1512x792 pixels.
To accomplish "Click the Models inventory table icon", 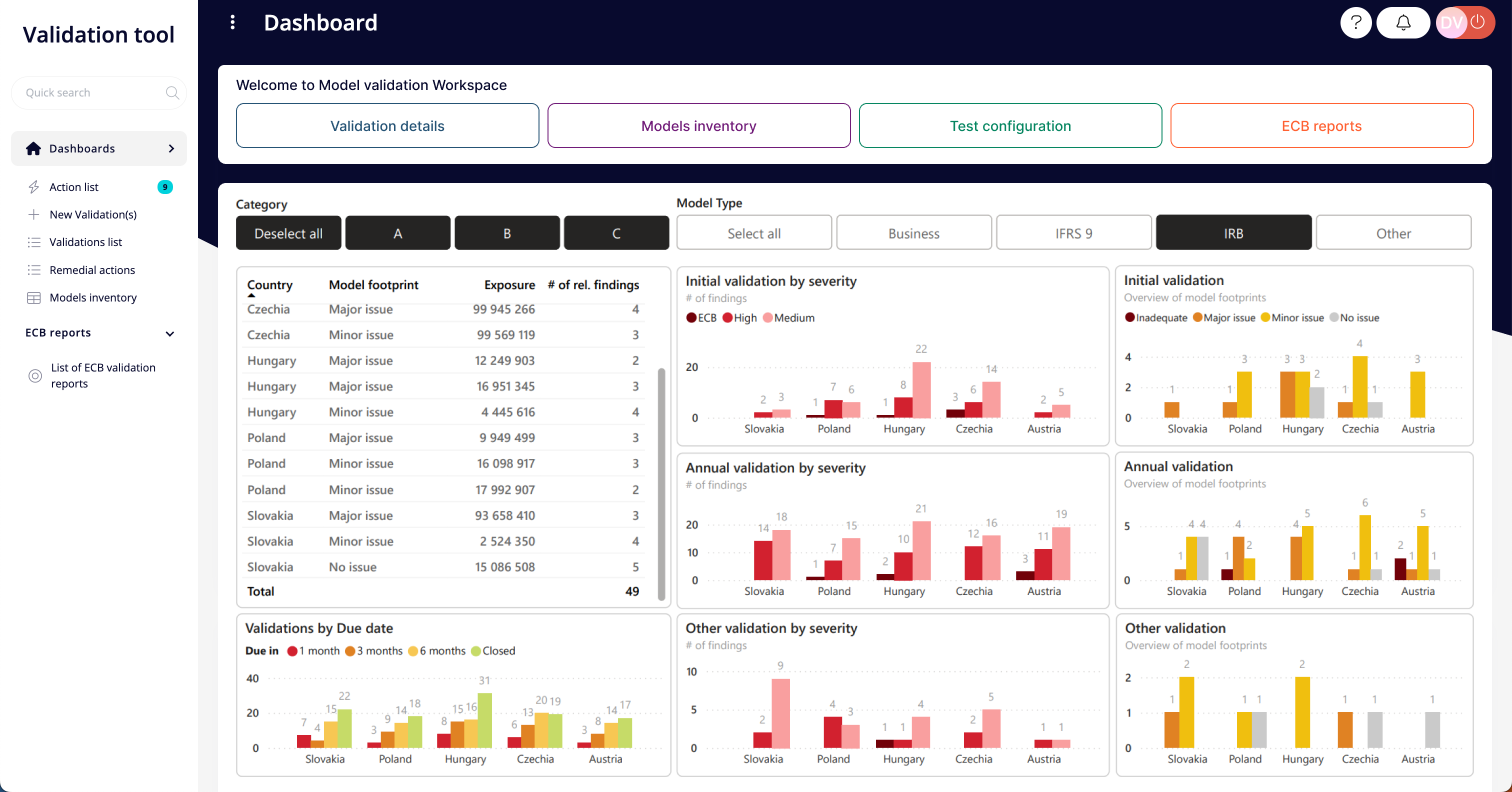I will click(34, 298).
